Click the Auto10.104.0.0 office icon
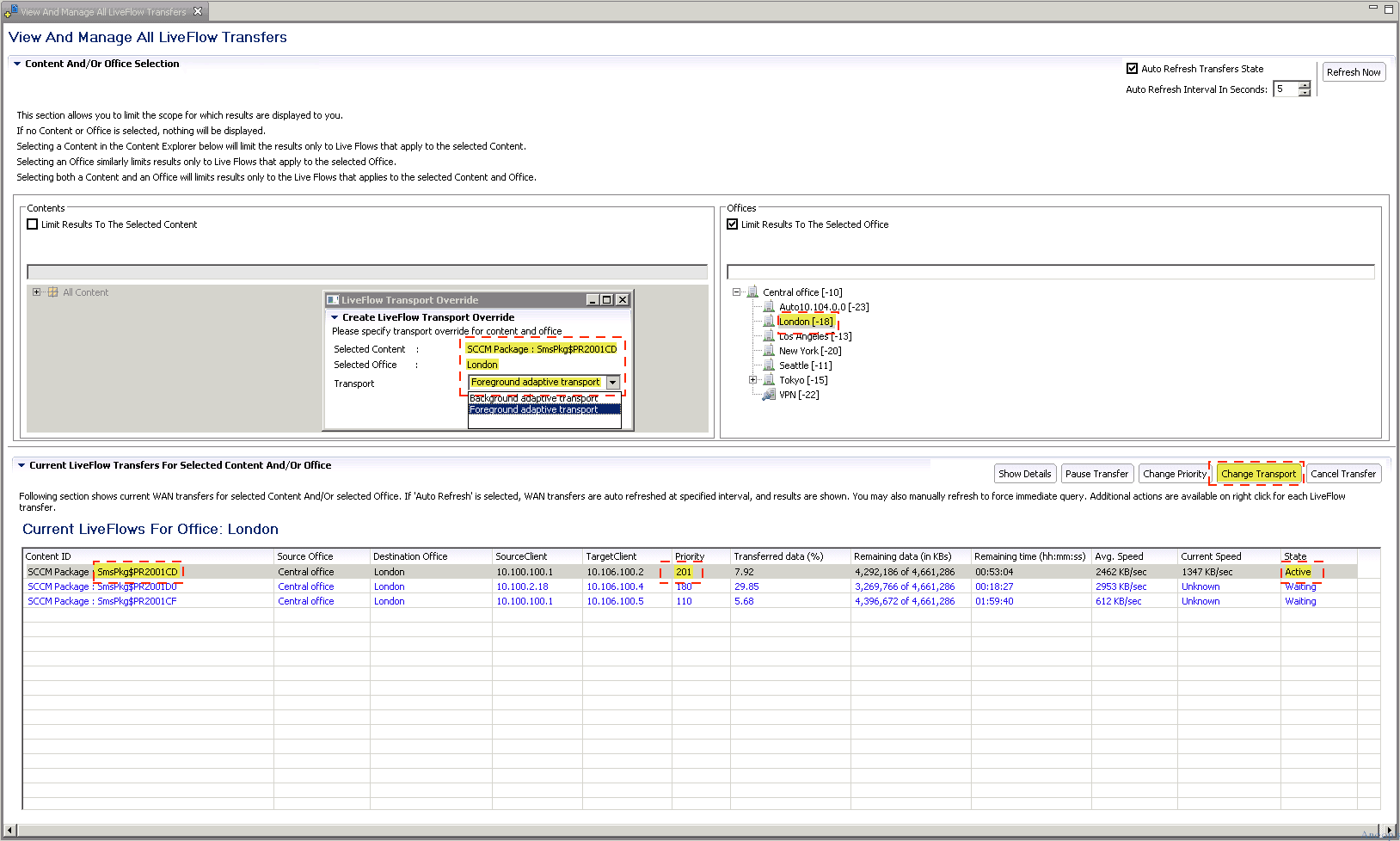The width and height of the screenshot is (1400, 841). tap(769, 307)
